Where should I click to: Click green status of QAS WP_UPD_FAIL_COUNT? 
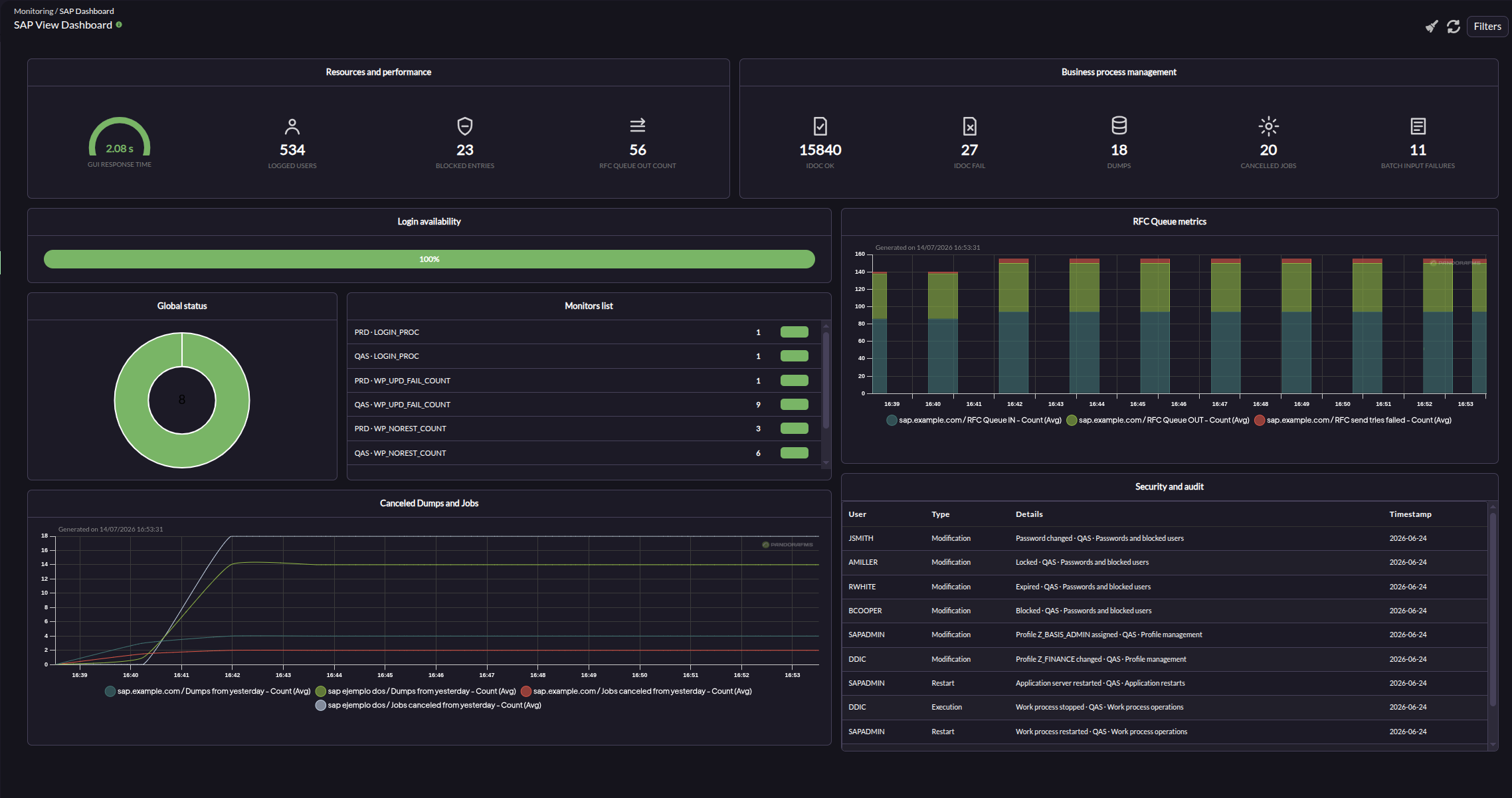795,405
